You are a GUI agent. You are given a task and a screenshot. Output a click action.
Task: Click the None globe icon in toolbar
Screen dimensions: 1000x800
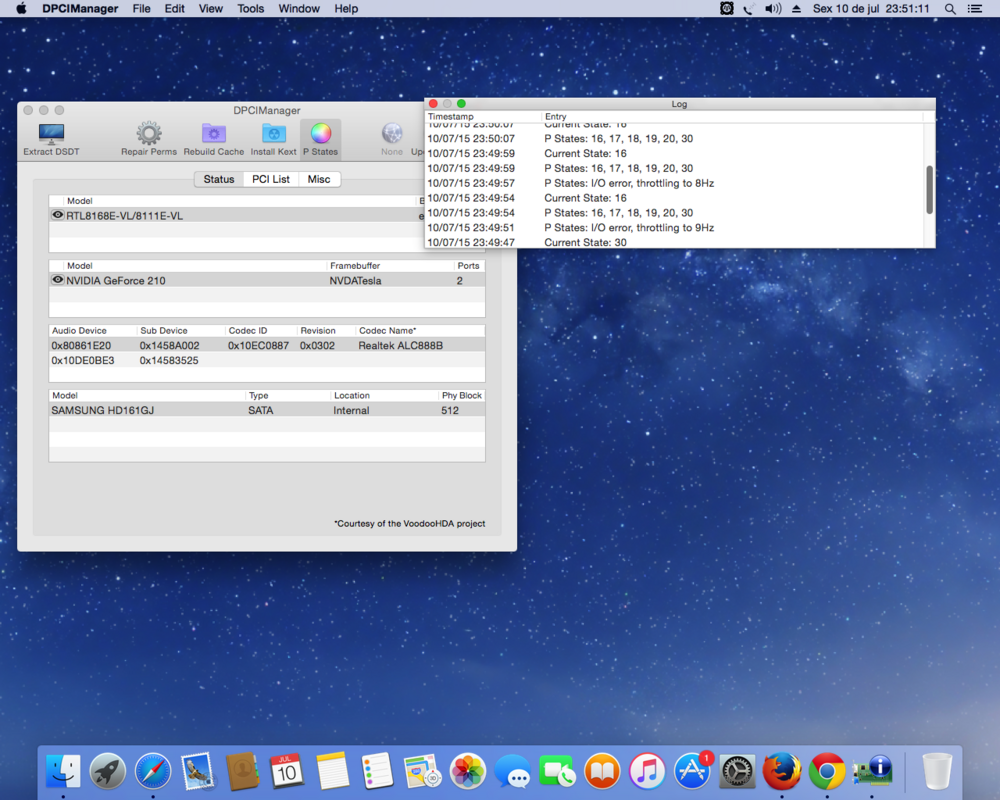point(392,135)
